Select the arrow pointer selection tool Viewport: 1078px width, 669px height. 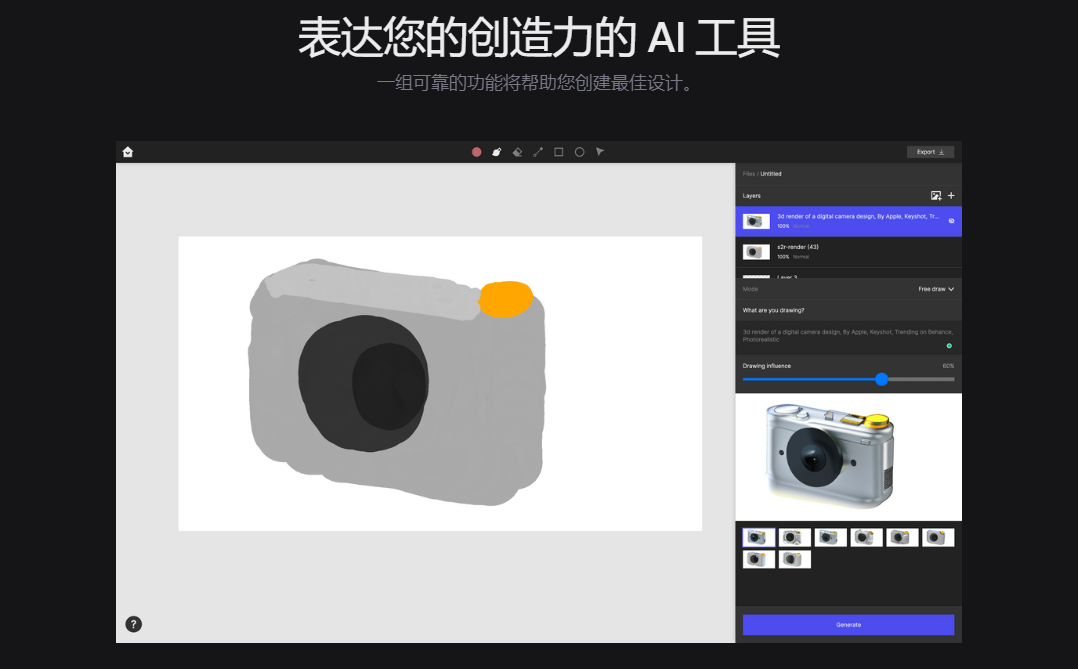tap(600, 152)
